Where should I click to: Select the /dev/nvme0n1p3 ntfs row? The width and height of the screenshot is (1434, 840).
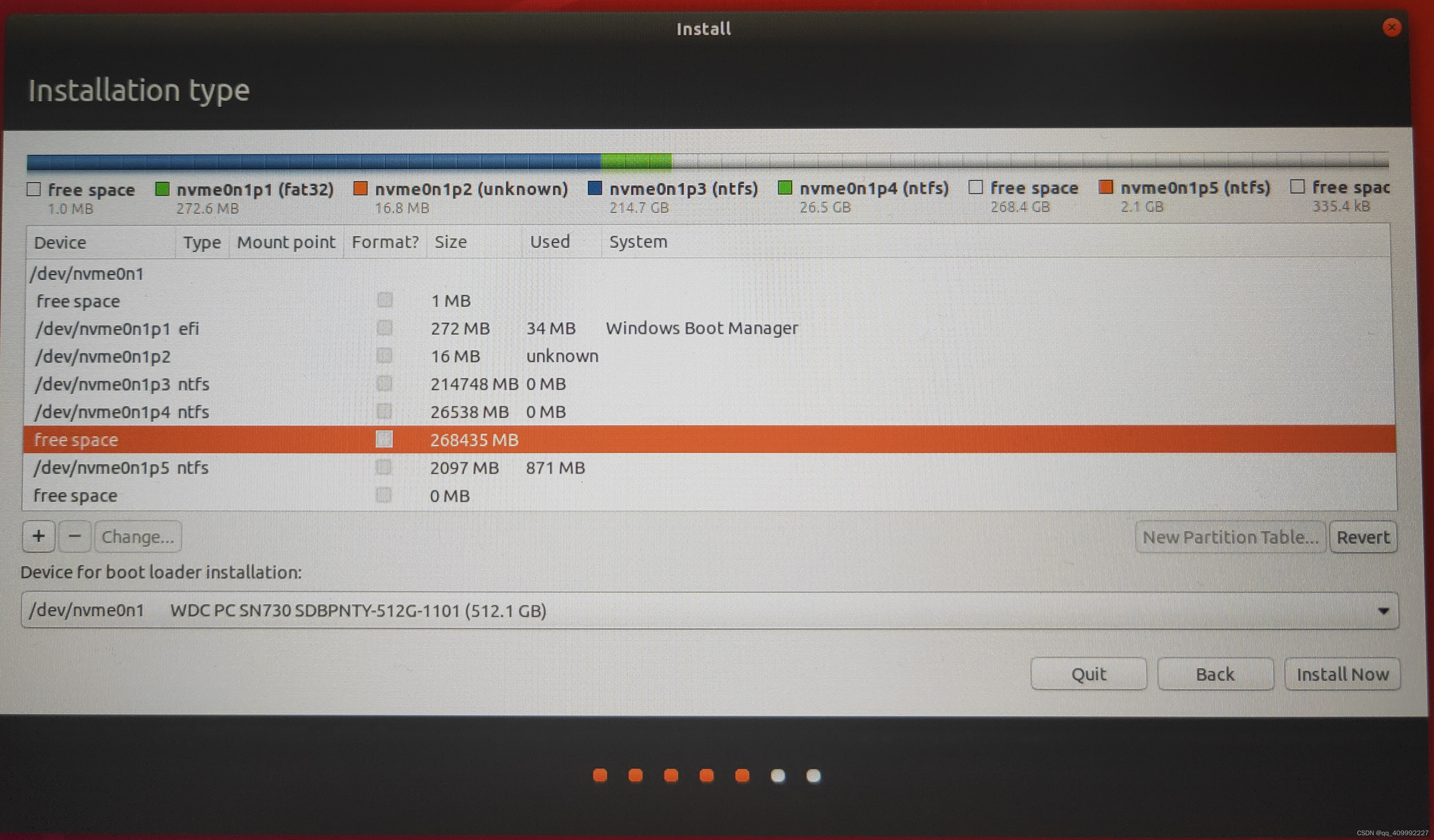pyautogui.click(x=708, y=384)
